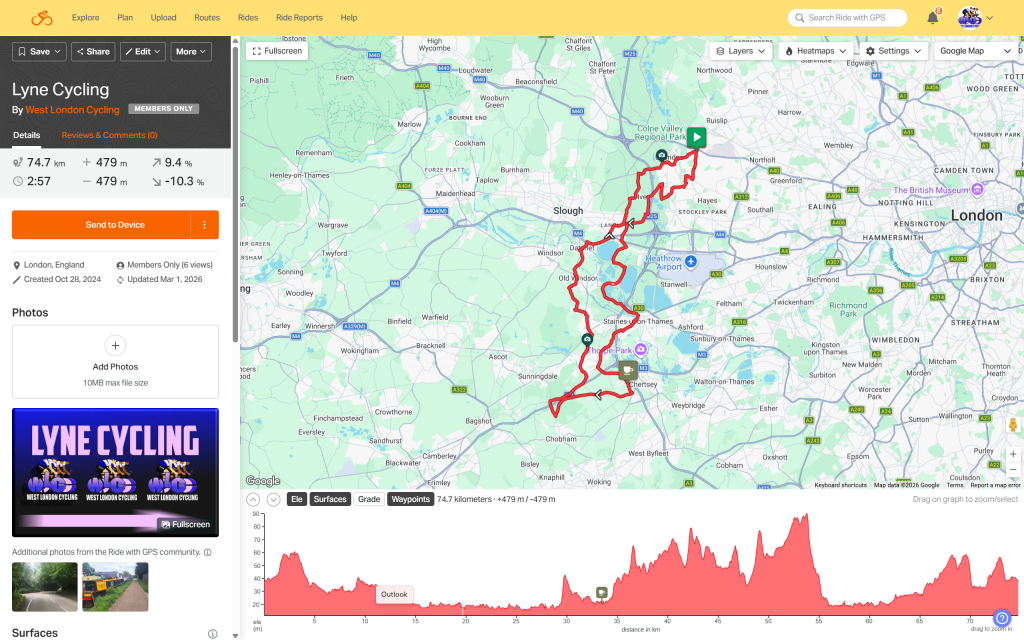Switch to Reviews & Comments tab

pyautogui.click(x=109, y=135)
